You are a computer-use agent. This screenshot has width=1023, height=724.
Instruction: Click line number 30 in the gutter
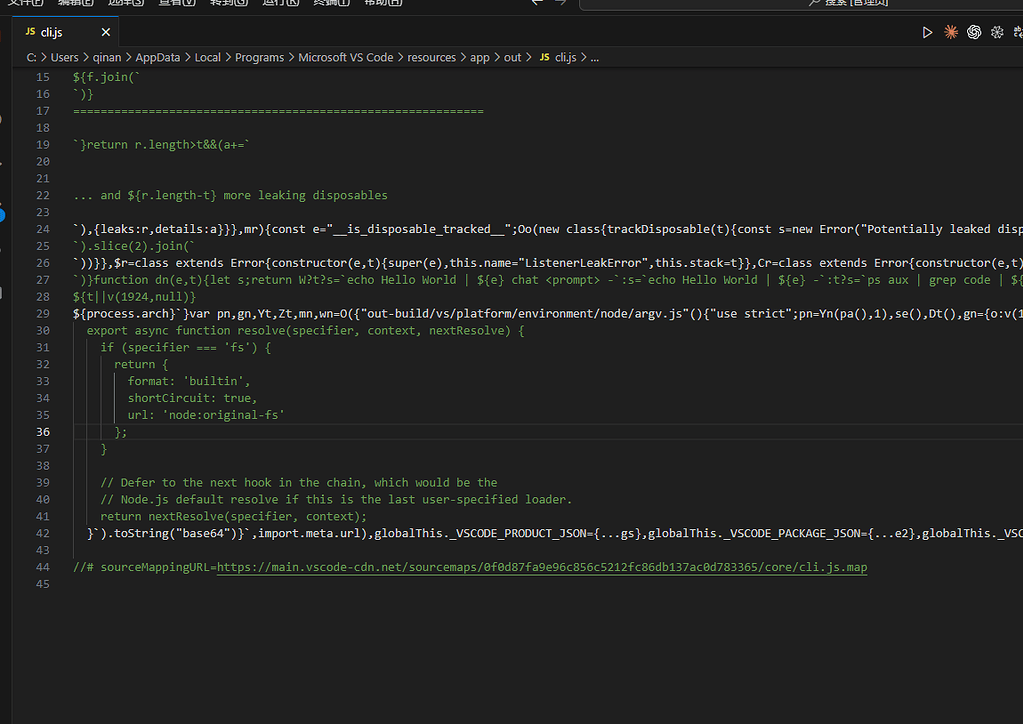point(43,331)
